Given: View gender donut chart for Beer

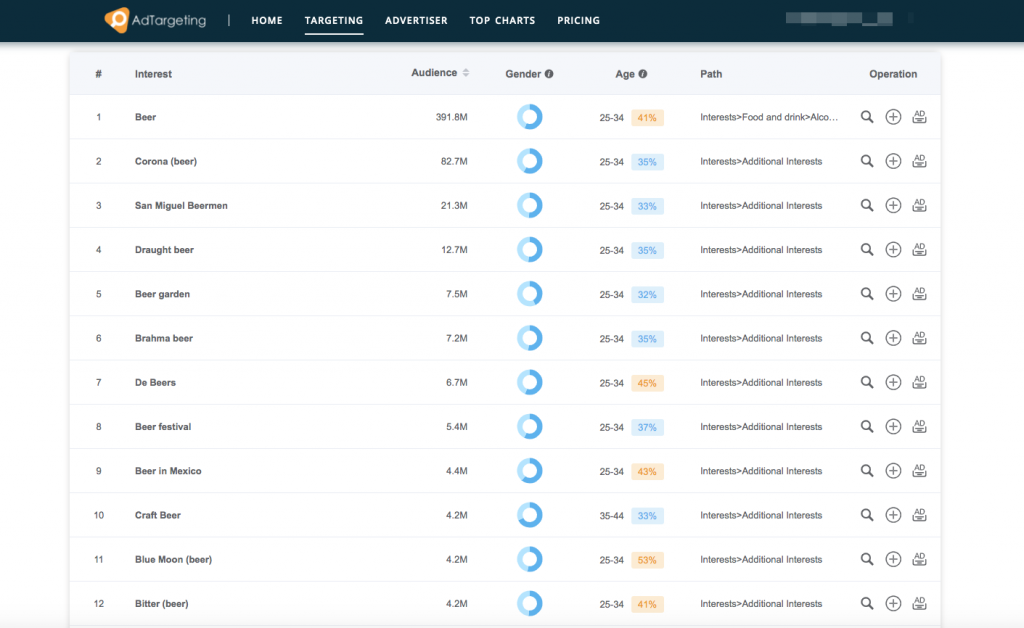Looking at the screenshot, I should 530,117.
